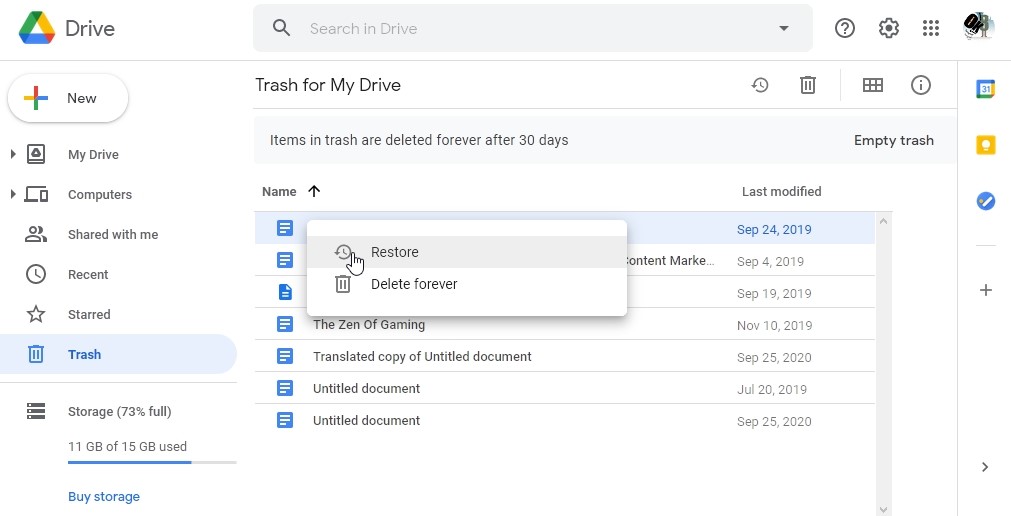Click the Last modified column header
Image resolution: width=1011 pixels, height=516 pixels.
[x=781, y=192]
